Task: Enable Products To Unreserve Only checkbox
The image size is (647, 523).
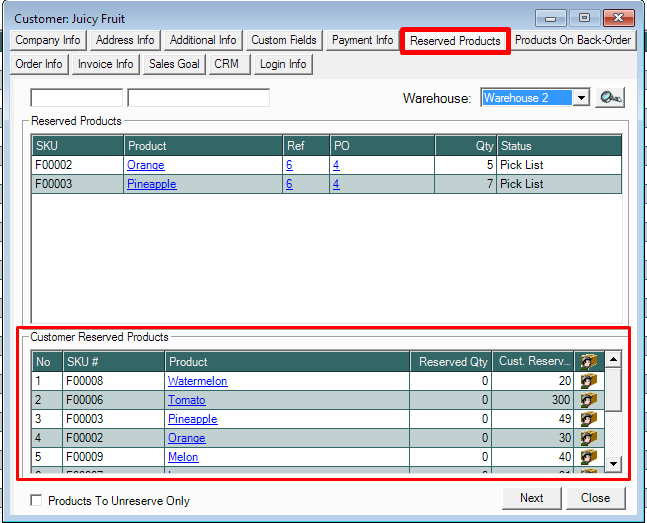Action: 37,501
